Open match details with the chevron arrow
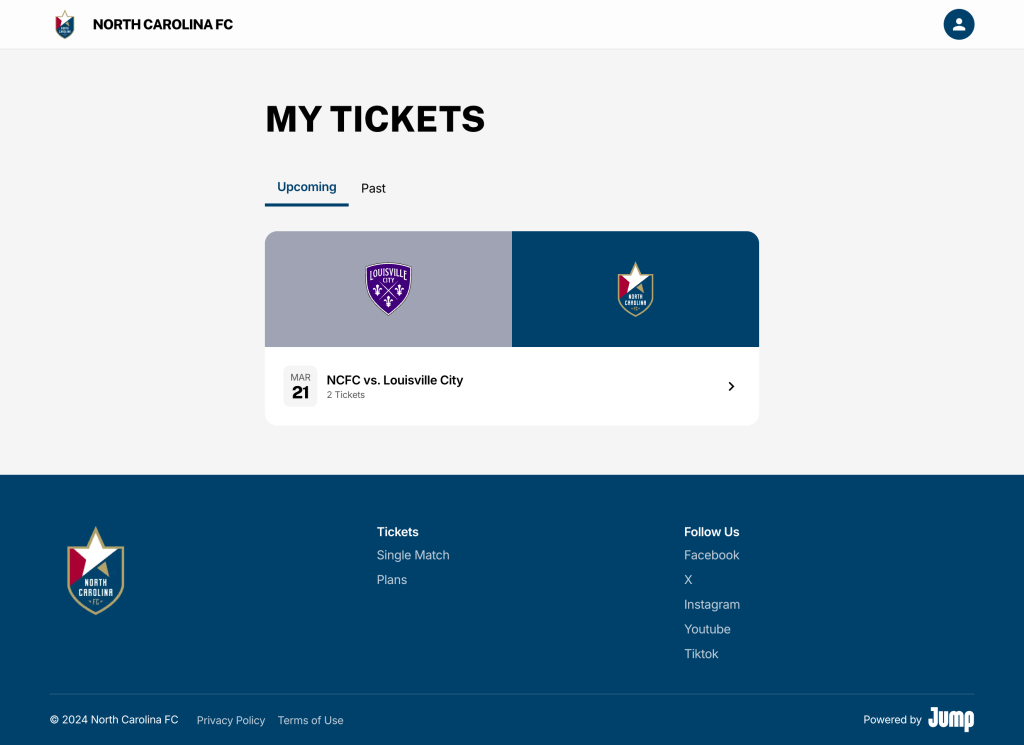The image size is (1024, 745). coord(731,387)
